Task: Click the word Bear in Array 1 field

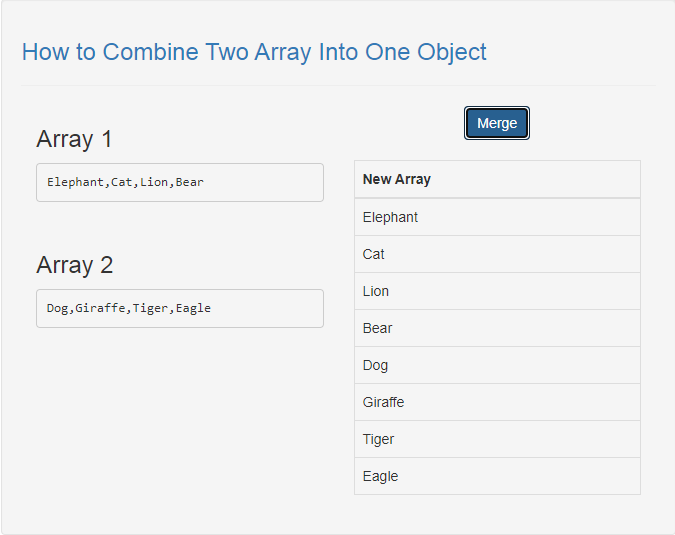Action: pyautogui.click(x=189, y=182)
